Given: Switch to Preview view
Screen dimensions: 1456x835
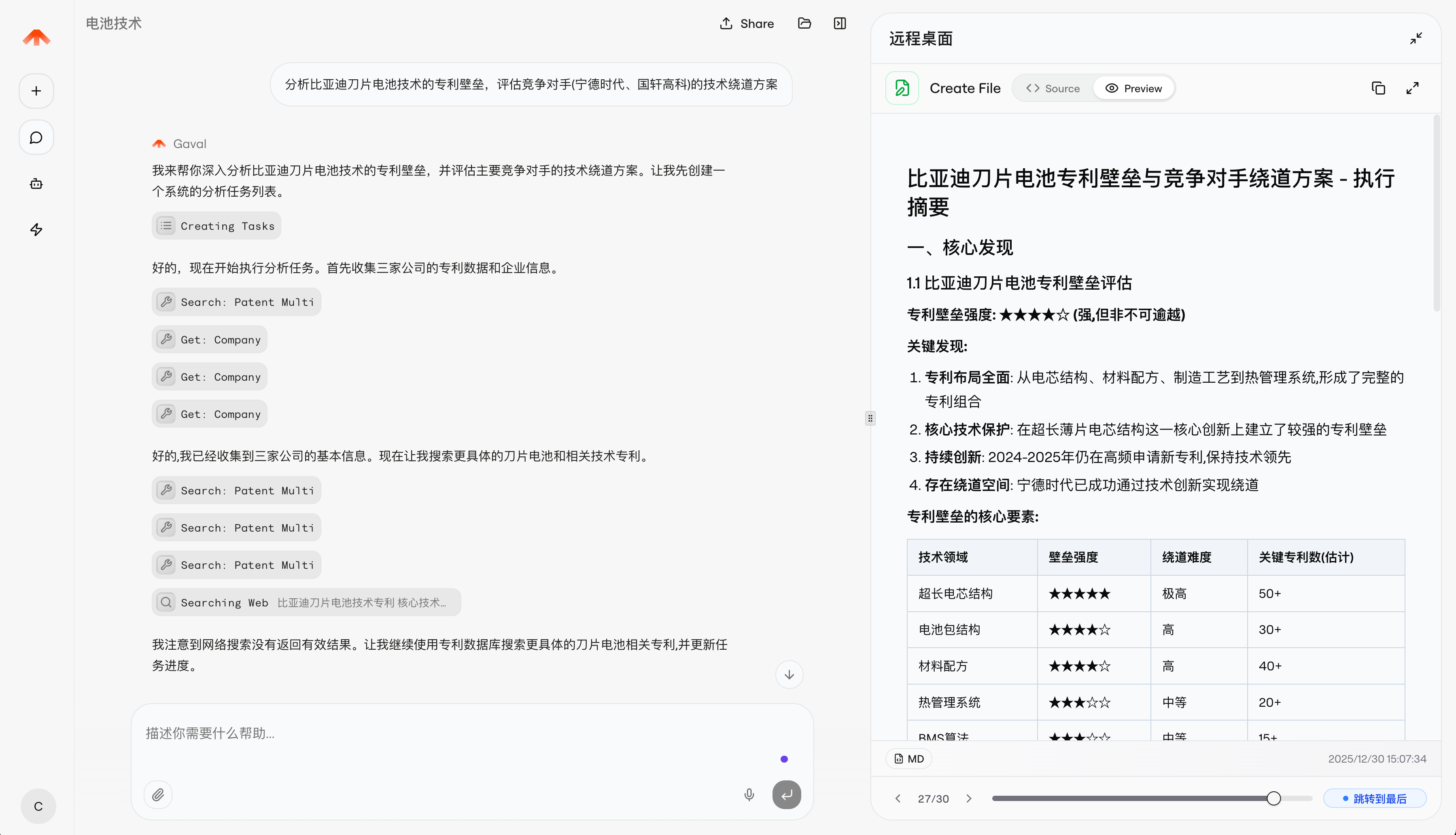Looking at the screenshot, I should (x=1133, y=88).
